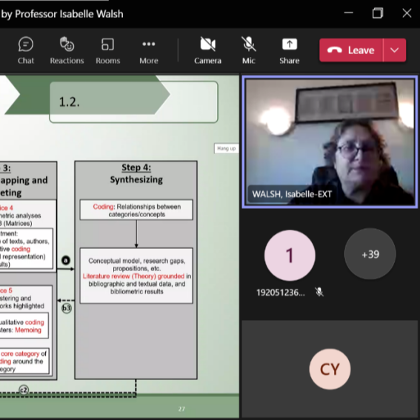Image resolution: width=420 pixels, height=420 pixels.
Task: Unmute the Mic
Action: (x=249, y=51)
